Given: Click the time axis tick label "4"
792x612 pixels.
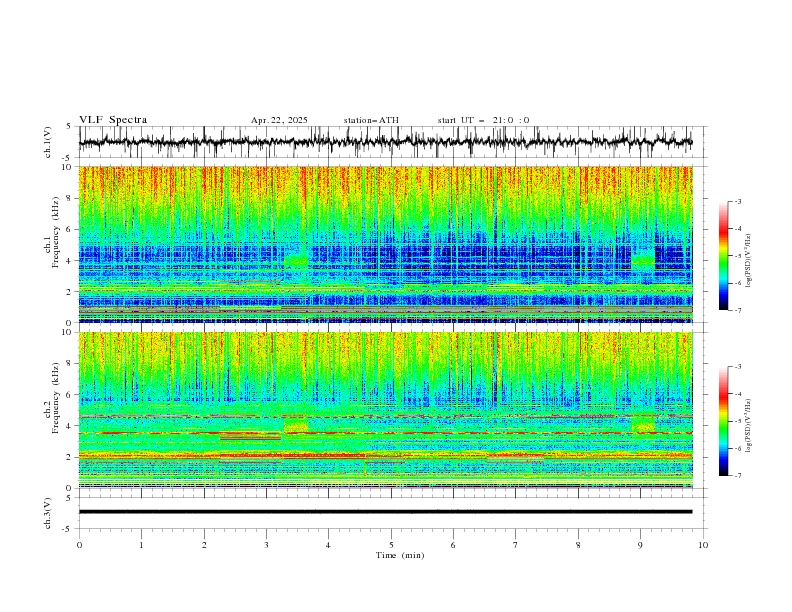Looking at the screenshot, I should [328, 545].
